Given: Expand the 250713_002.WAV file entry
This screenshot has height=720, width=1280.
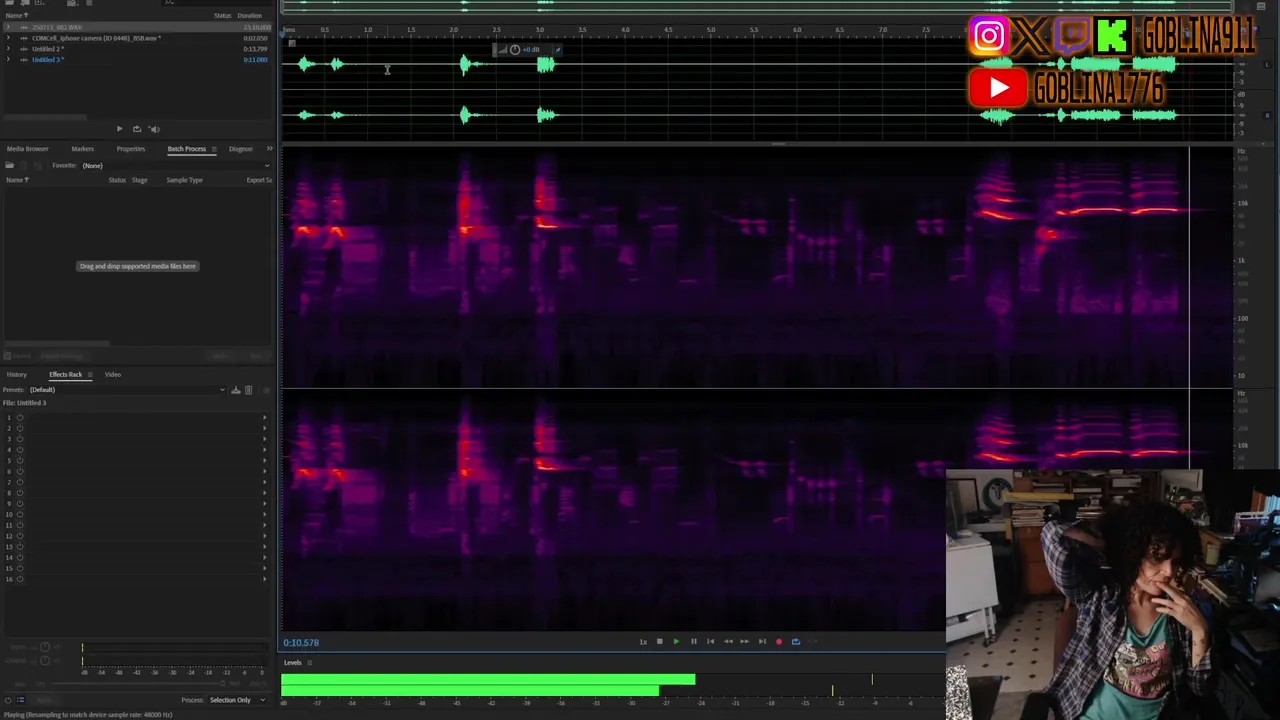Looking at the screenshot, I should tap(9, 27).
